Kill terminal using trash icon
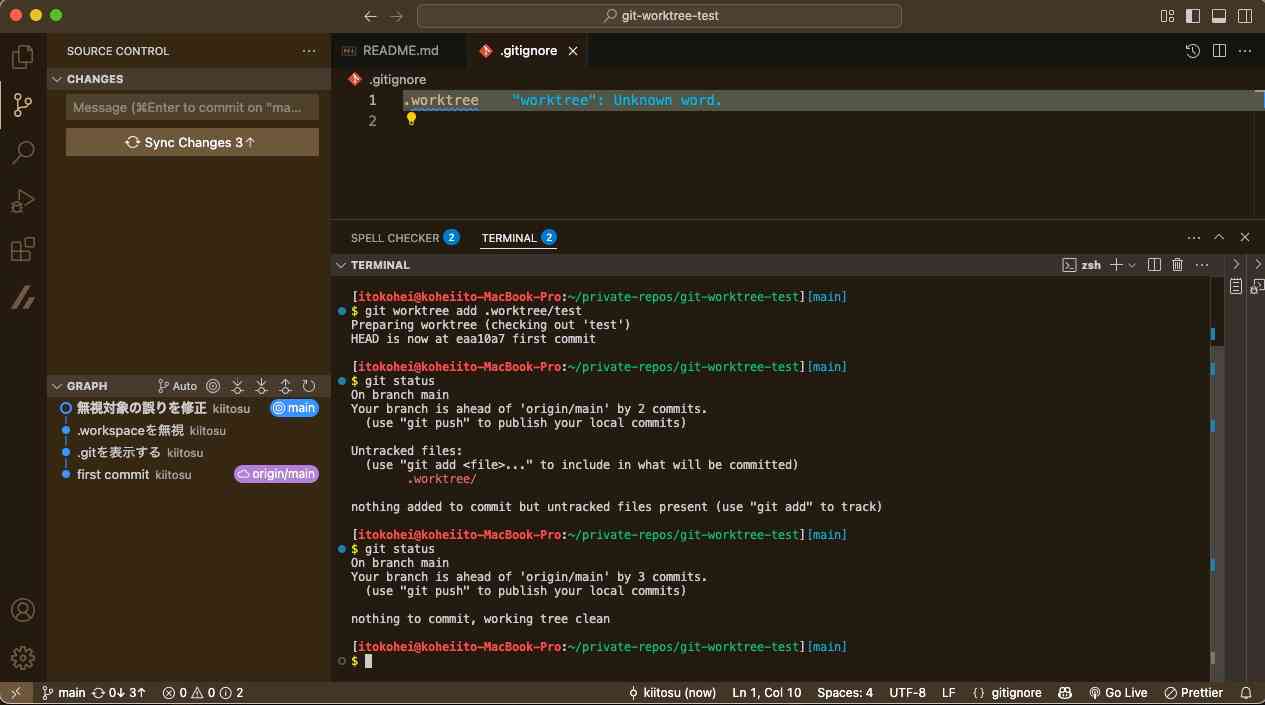Viewport: 1265px width, 705px height. (1177, 265)
